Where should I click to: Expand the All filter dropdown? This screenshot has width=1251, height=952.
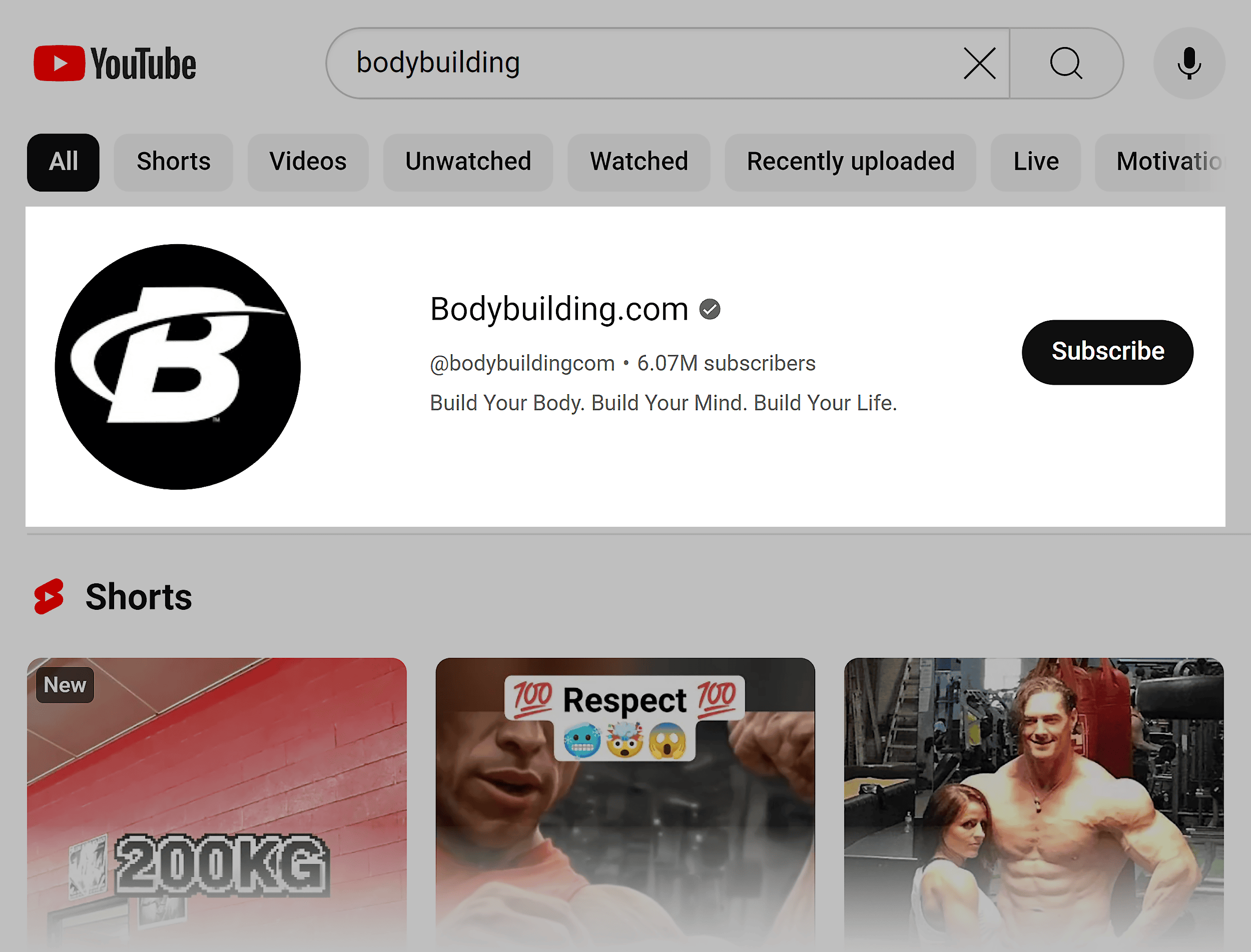(x=62, y=162)
